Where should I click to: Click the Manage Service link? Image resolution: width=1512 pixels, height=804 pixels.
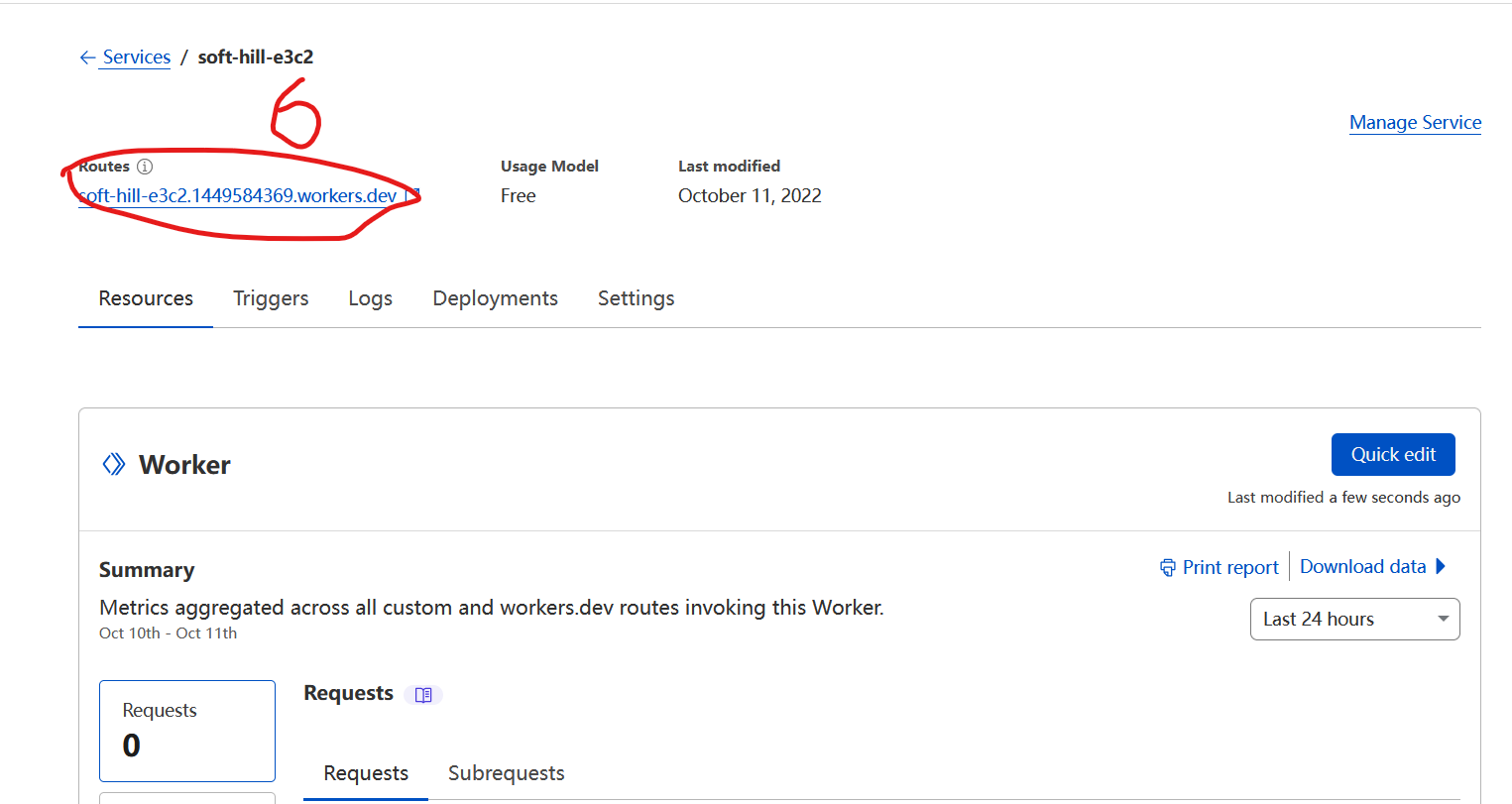click(1415, 122)
